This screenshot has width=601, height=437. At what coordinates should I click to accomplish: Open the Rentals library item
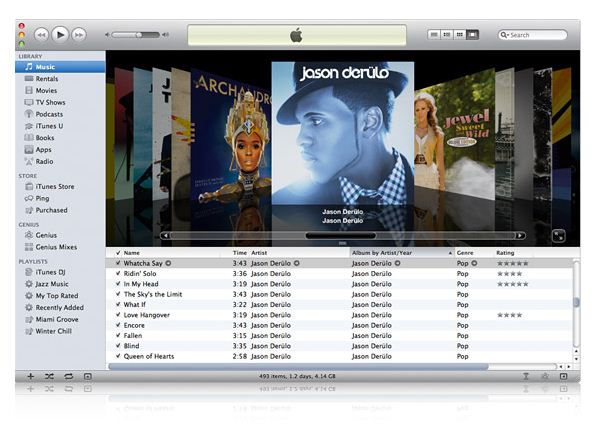60,79
